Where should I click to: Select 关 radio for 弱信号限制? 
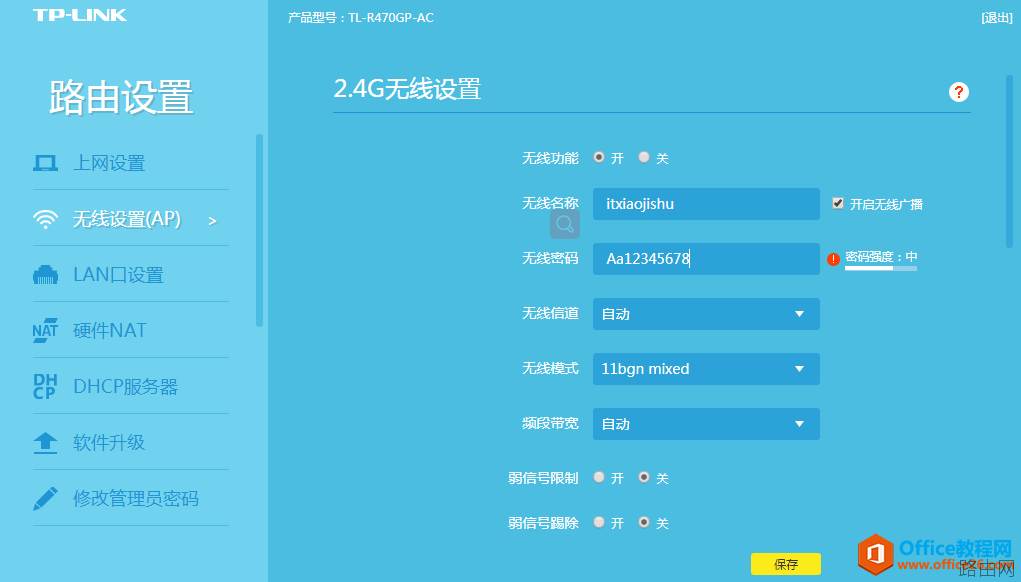point(644,477)
